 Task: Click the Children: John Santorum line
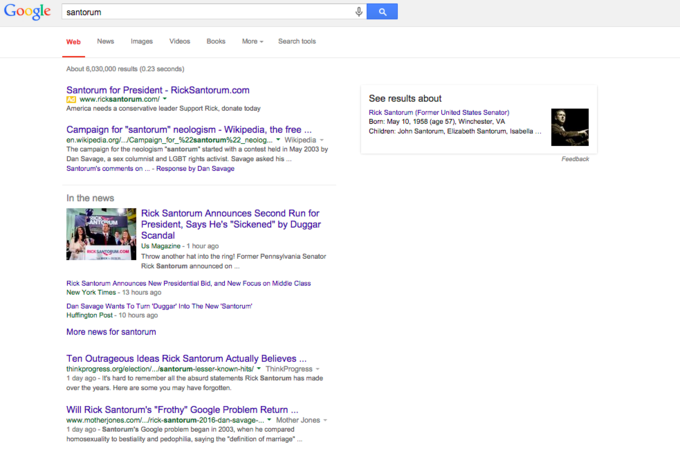455,131
